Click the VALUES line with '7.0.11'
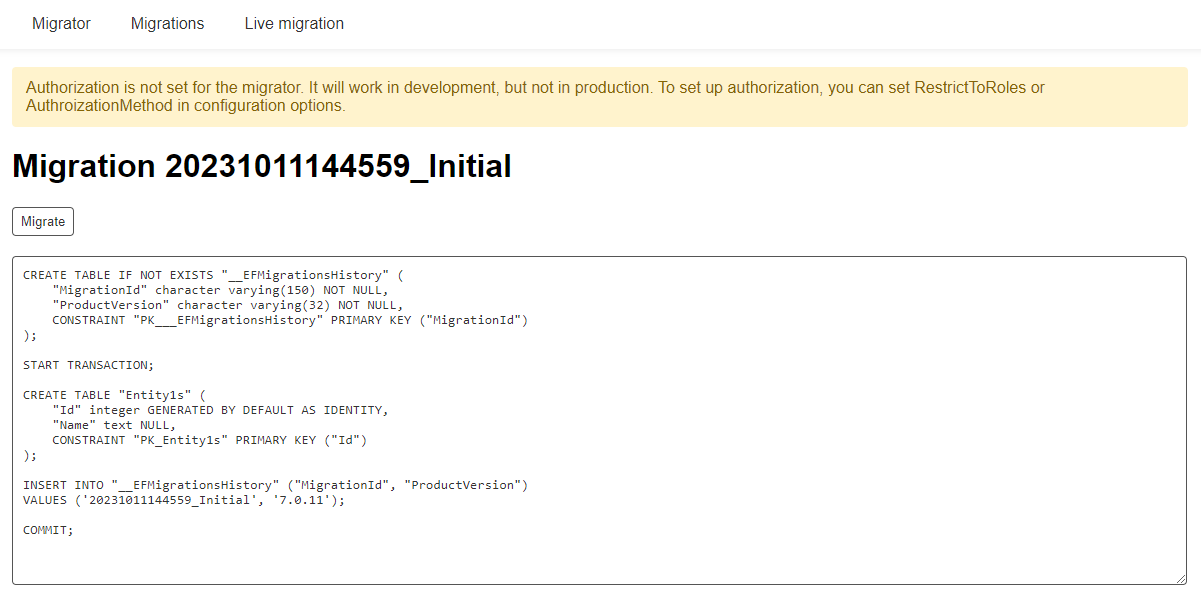 point(183,500)
